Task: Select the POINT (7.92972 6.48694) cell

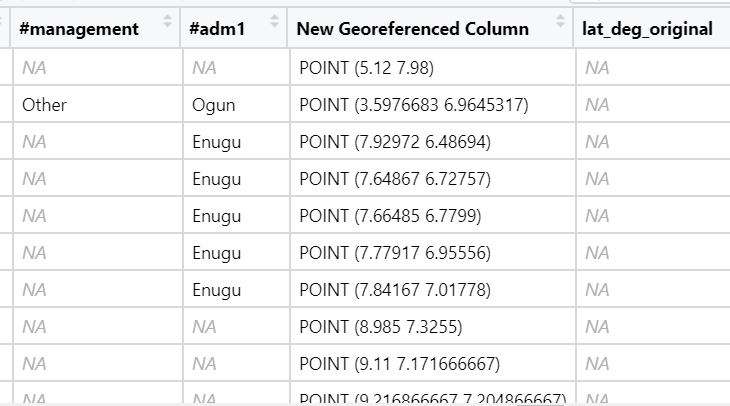Action: 394,142
